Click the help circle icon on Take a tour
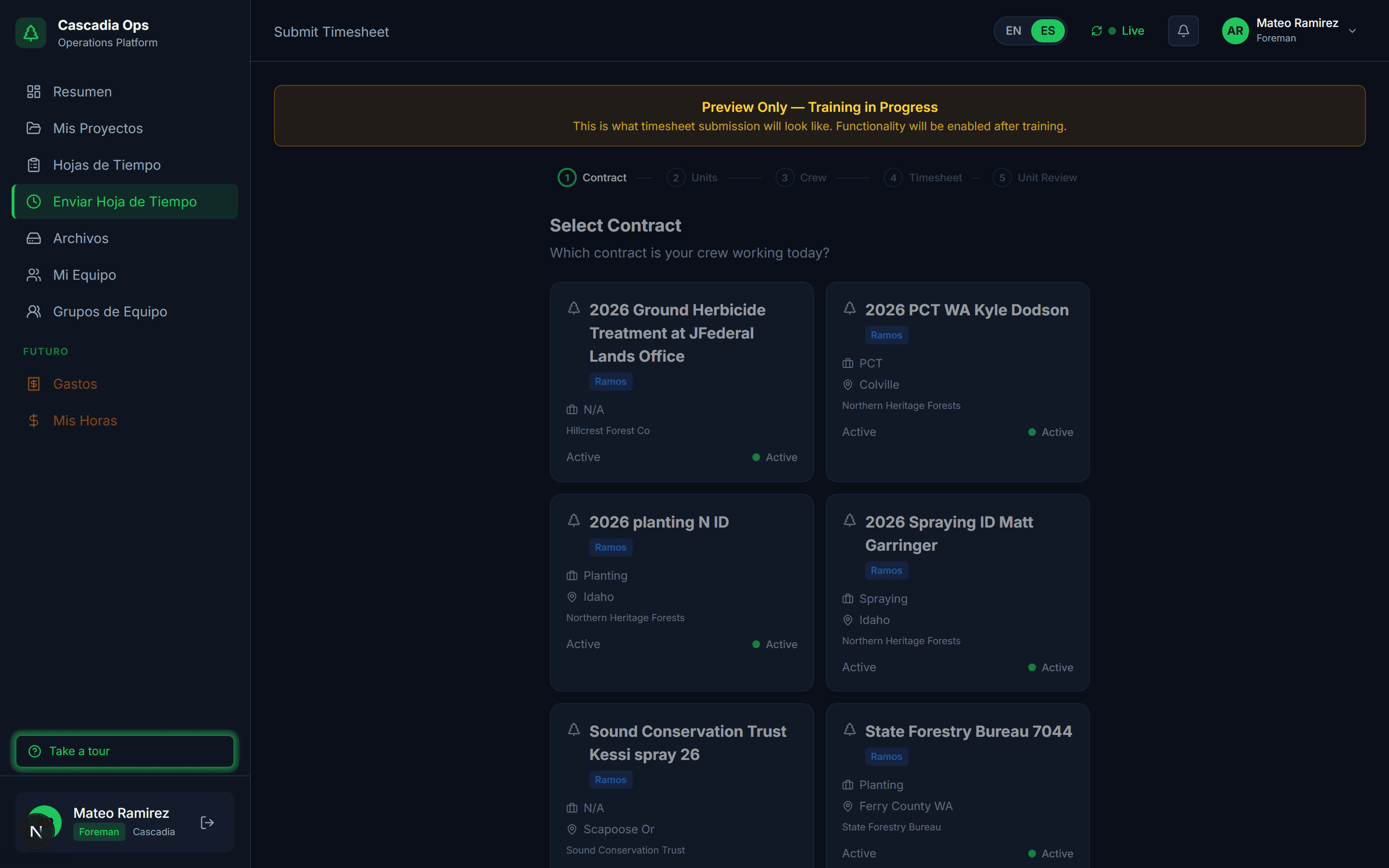The height and width of the screenshot is (868, 1389). (35, 751)
